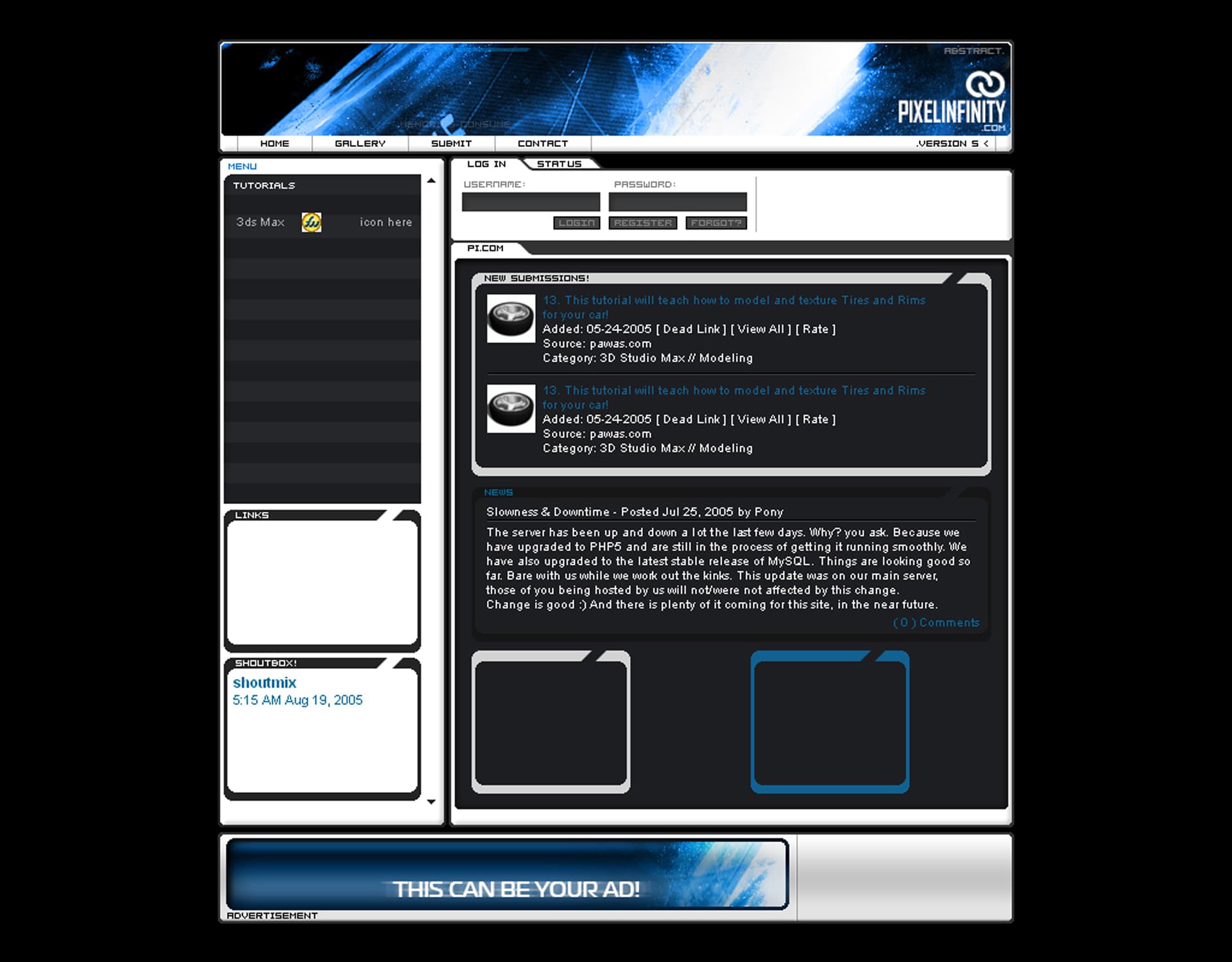The width and height of the screenshot is (1232, 962).
Task: Click the FORGOT? button
Action: point(715,222)
